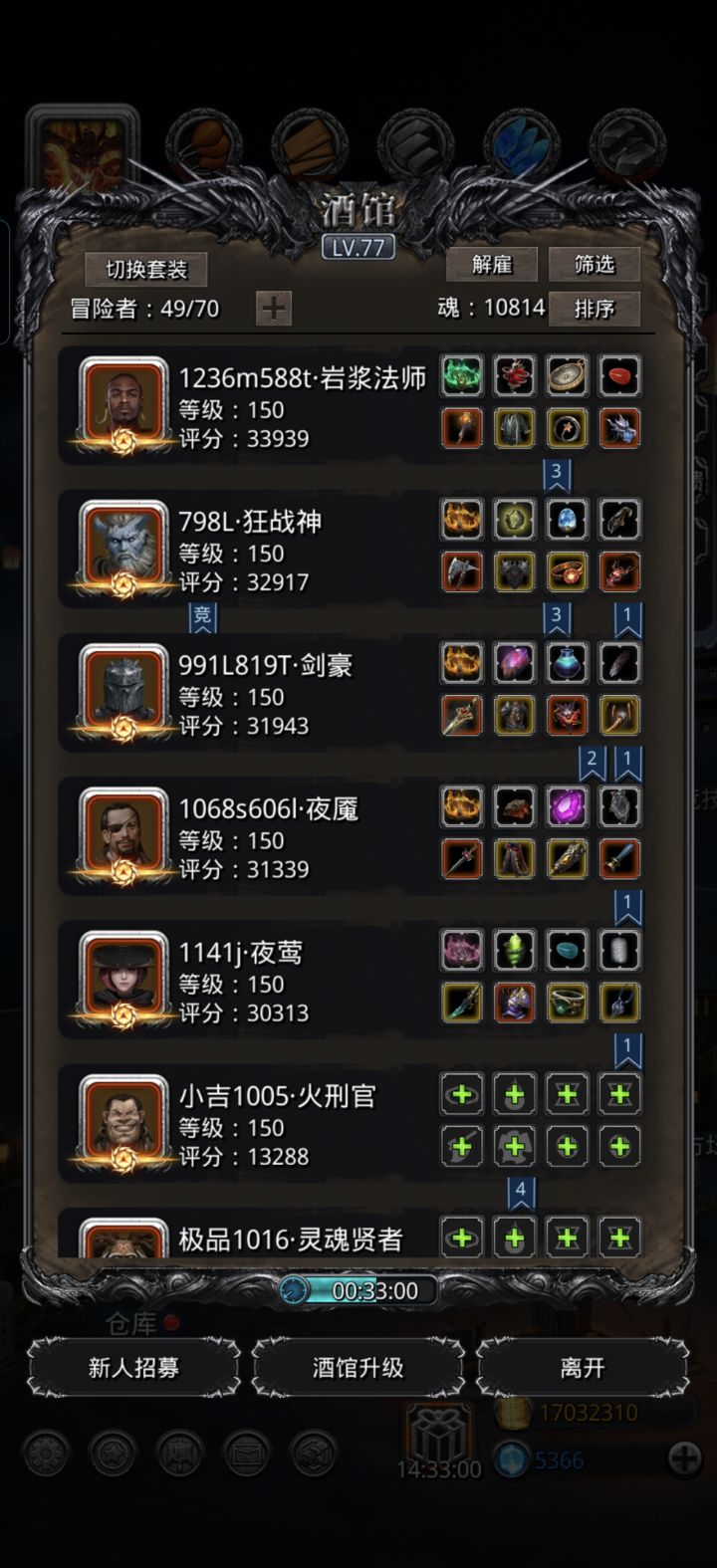Switch to the flame demon tab at top
The image size is (717, 1568).
pyautogui.click(x=82, y=150)
